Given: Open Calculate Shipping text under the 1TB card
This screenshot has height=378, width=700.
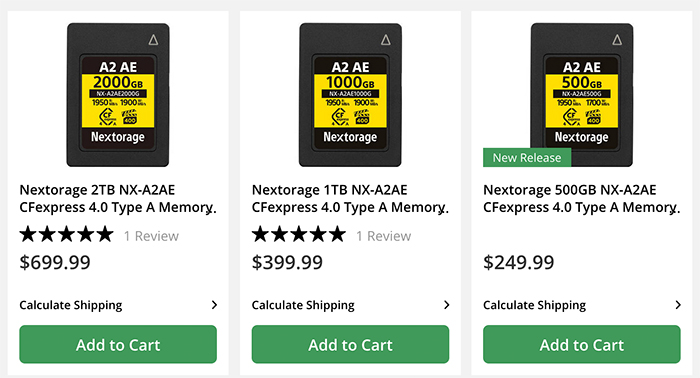Looking at the screenshot, I should pos(303,305).
